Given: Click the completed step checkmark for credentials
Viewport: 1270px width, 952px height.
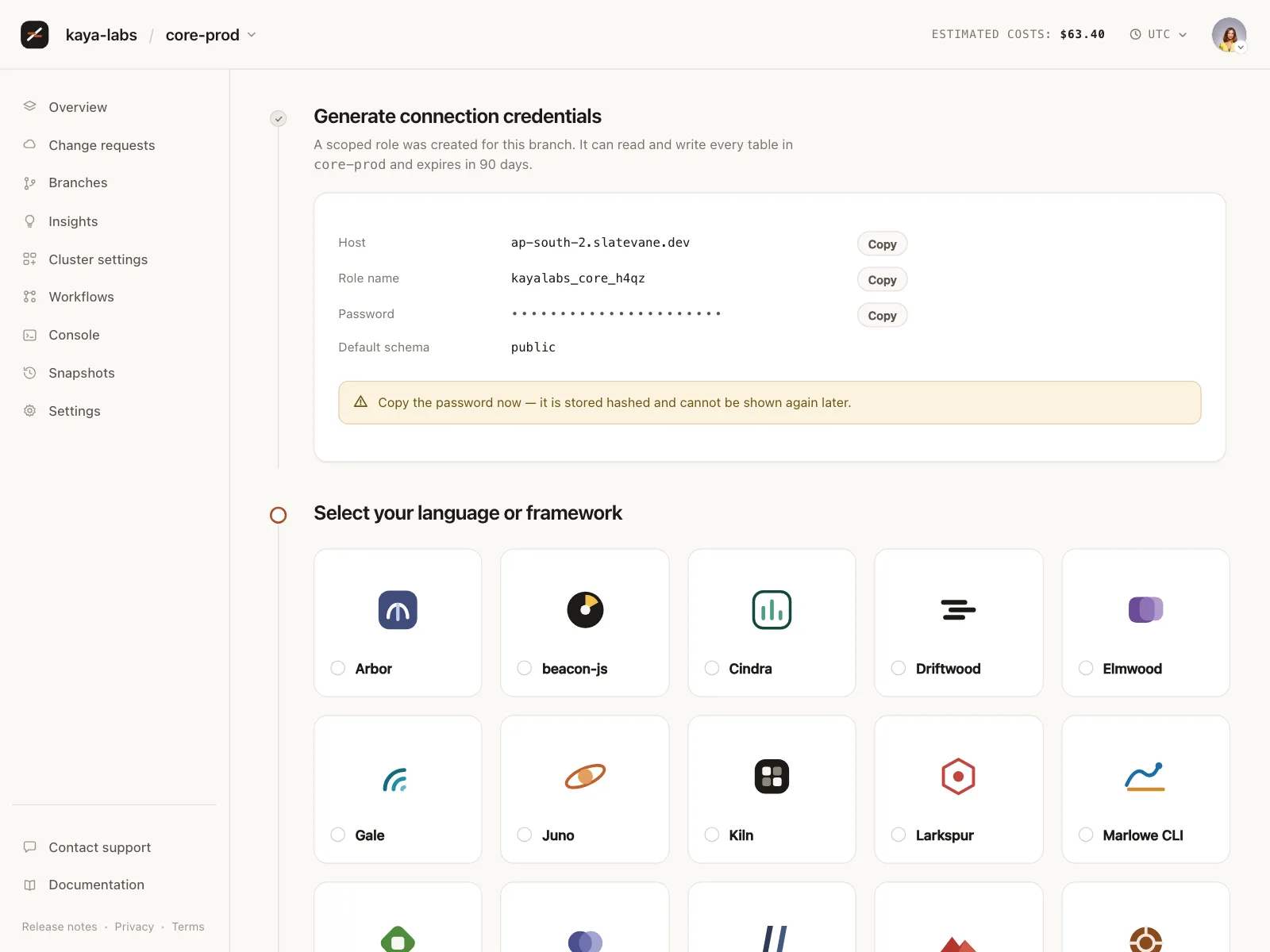Looking at the screenshot, I should point(279,118).
